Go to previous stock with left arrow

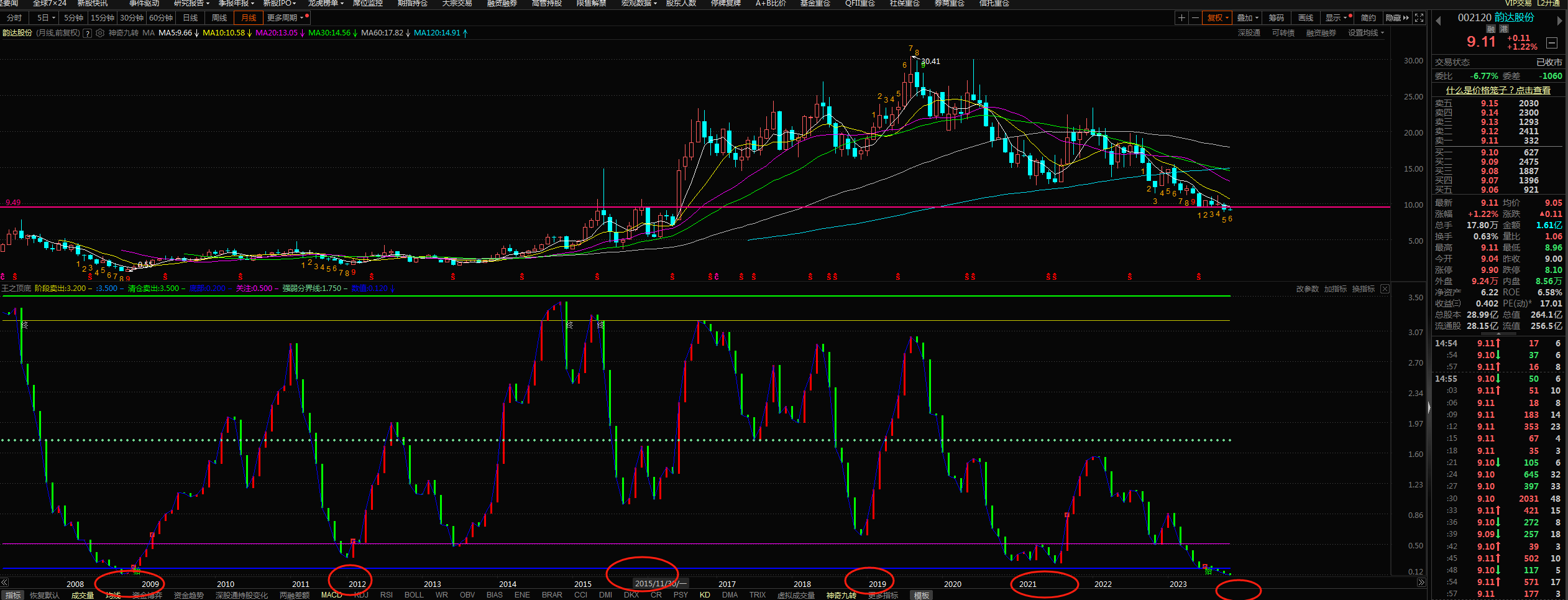[1438, 21]
